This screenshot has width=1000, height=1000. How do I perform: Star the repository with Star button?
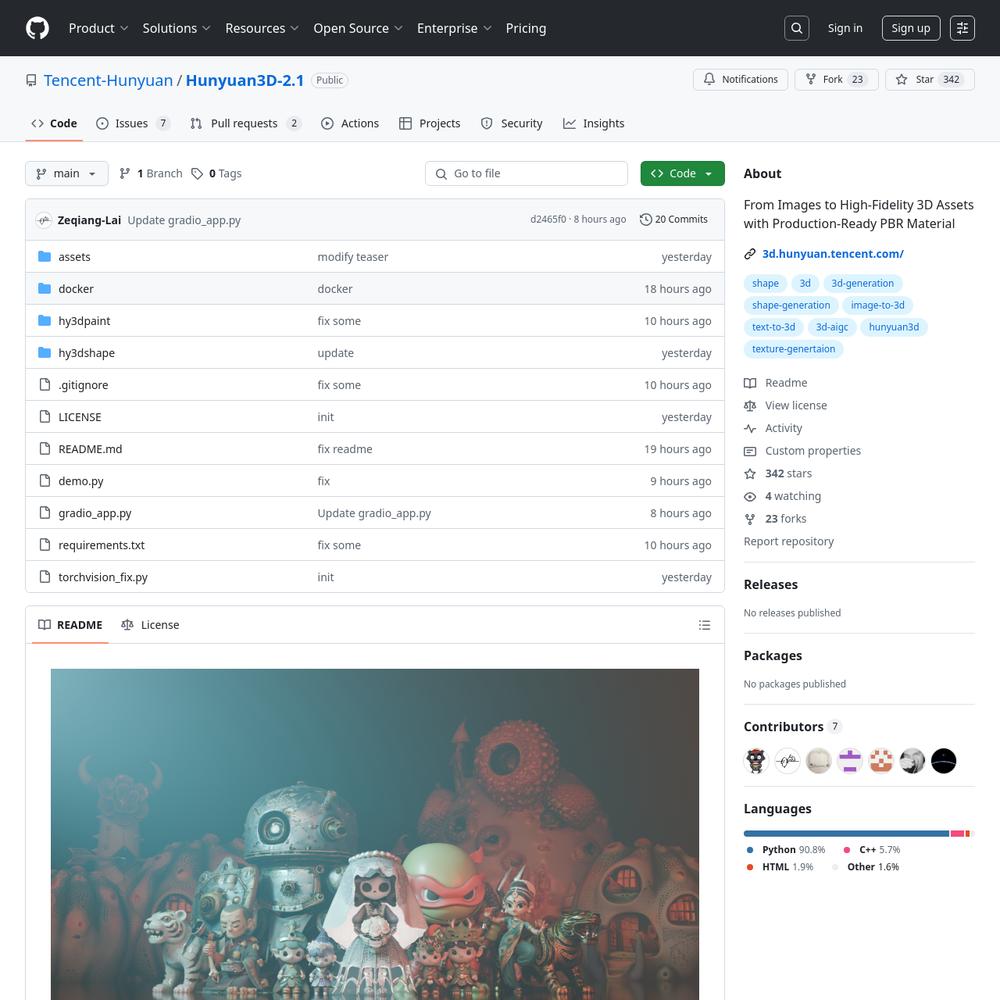[929, 80]
